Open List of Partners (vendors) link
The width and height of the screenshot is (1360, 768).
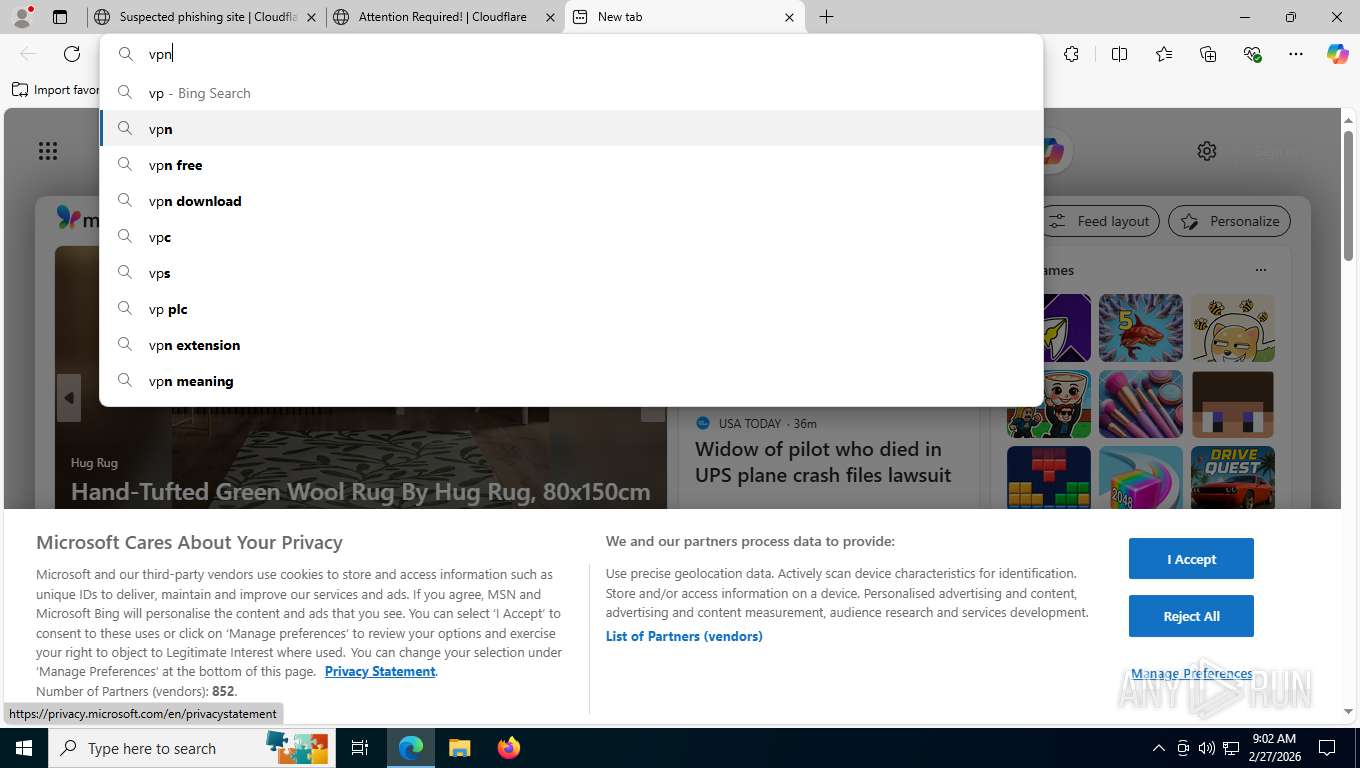tap(684, 636)
